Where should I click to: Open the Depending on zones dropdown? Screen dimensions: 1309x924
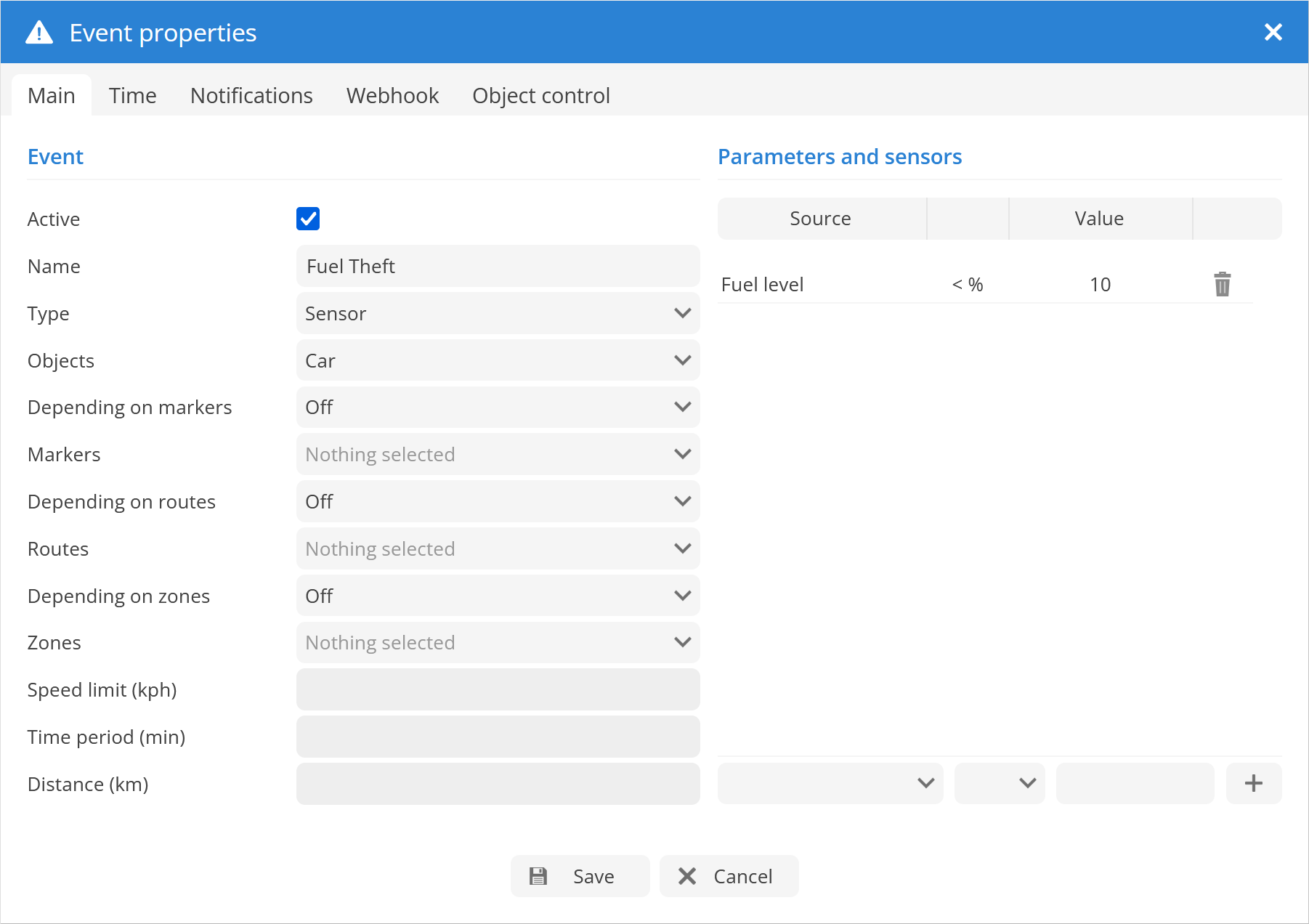[498, 596]
